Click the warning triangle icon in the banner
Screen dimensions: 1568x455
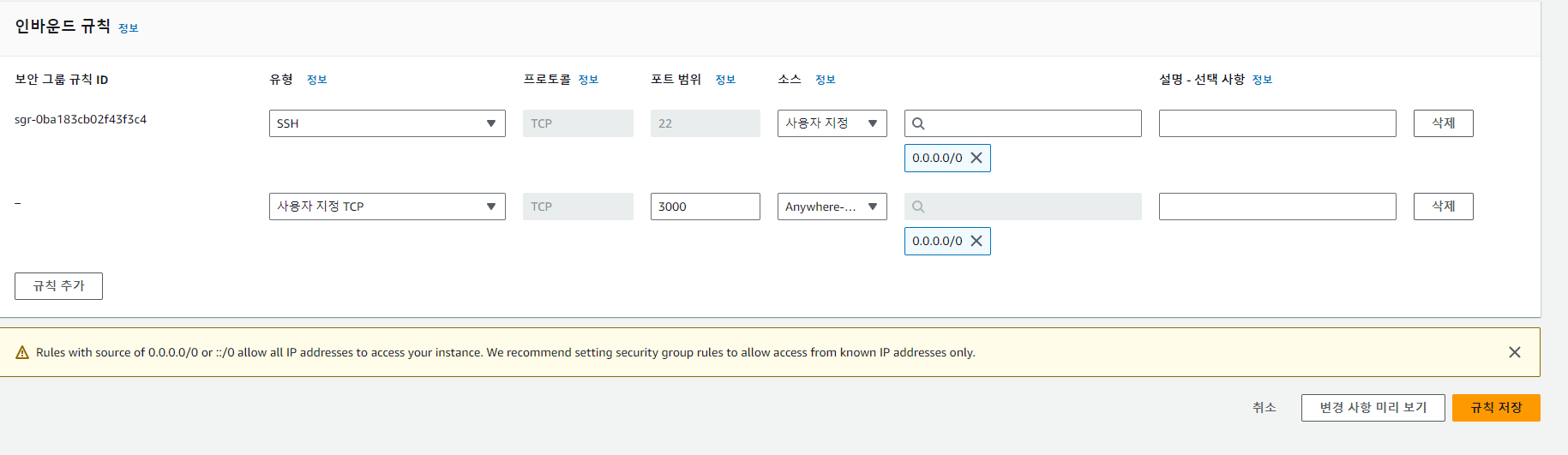(22, 352)
